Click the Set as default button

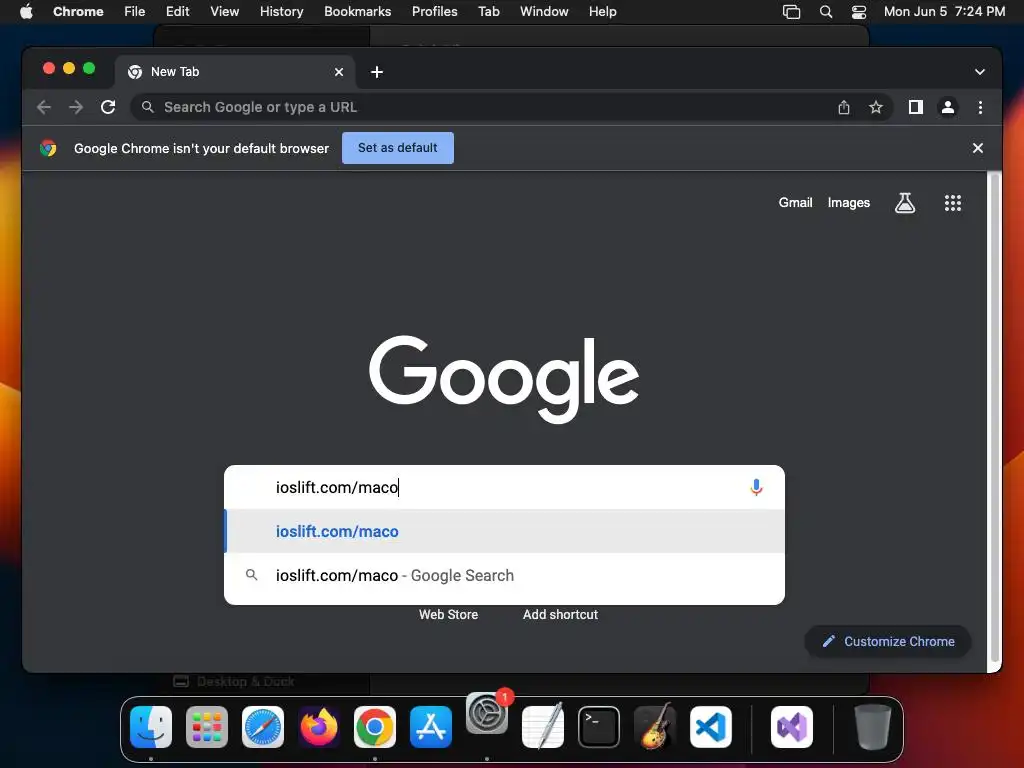pos(398,148)
